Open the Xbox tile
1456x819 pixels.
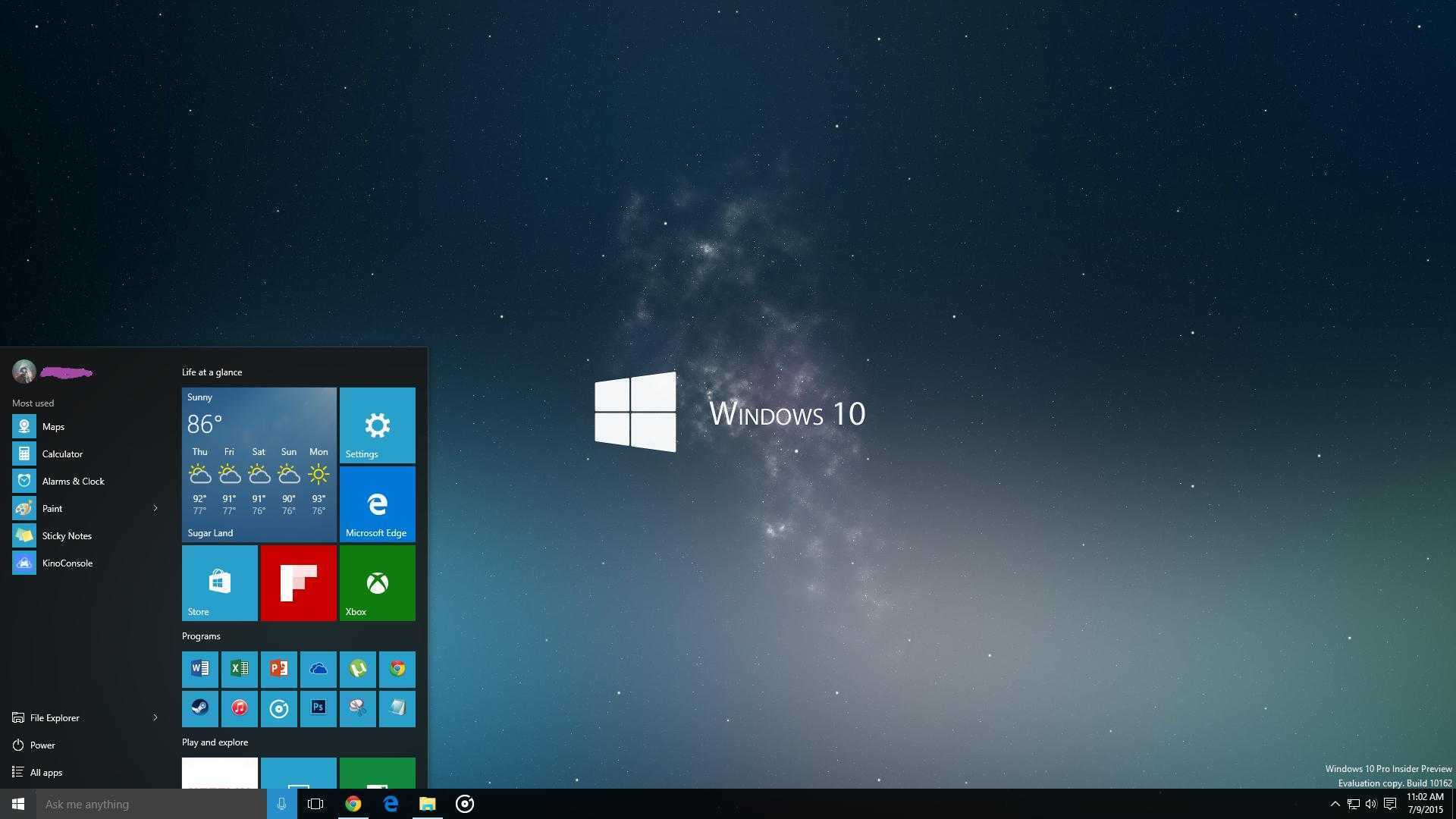378,583
